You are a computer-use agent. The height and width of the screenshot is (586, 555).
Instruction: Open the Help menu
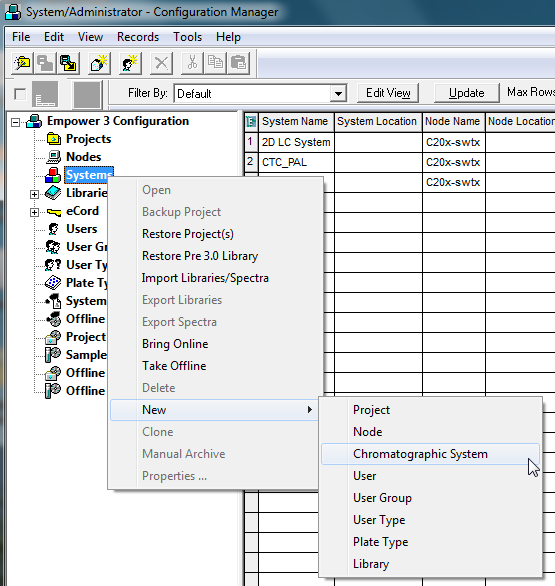coord(228,37)
